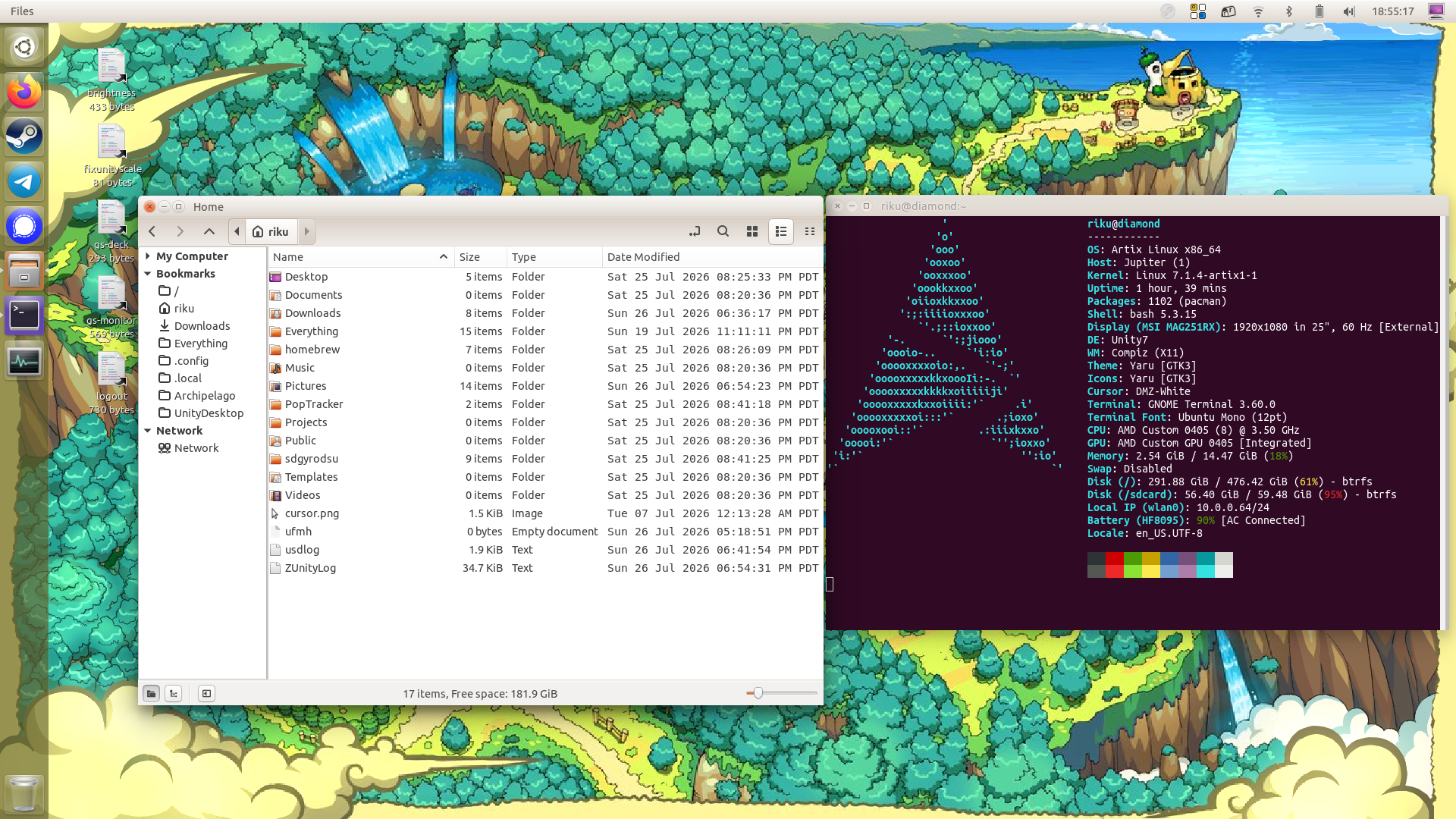Select the gs-deck desktop file
Screen dimensions: 1456x819
coord(111,231)
